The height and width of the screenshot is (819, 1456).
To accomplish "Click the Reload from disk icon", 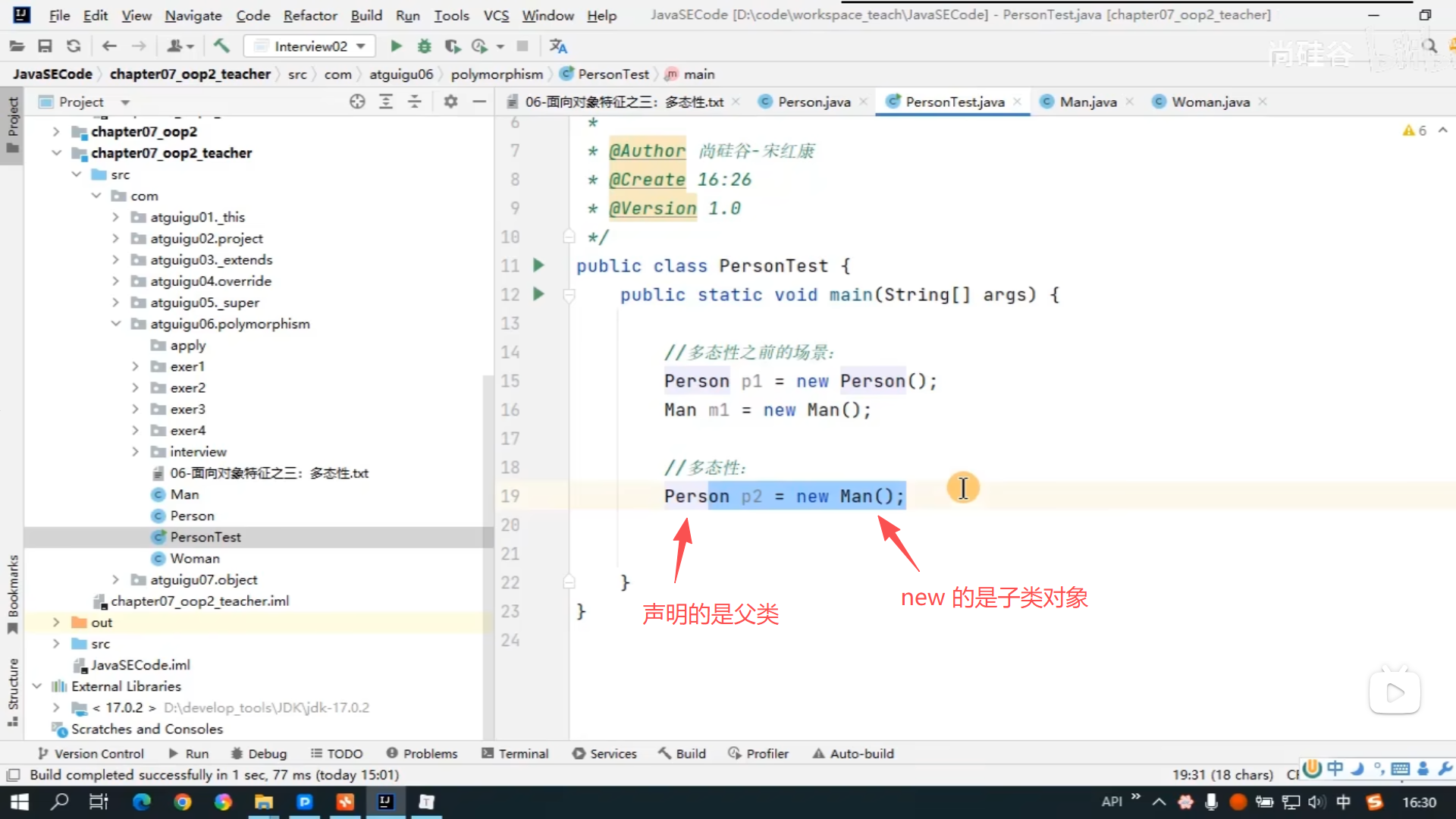I will point(74,46).
